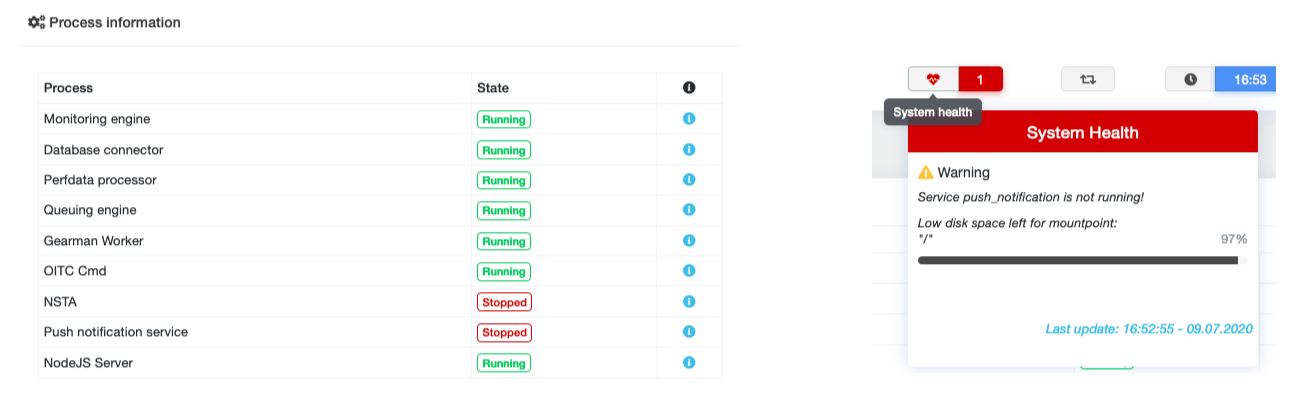Open info icon for NSTA process

(688, 301)
